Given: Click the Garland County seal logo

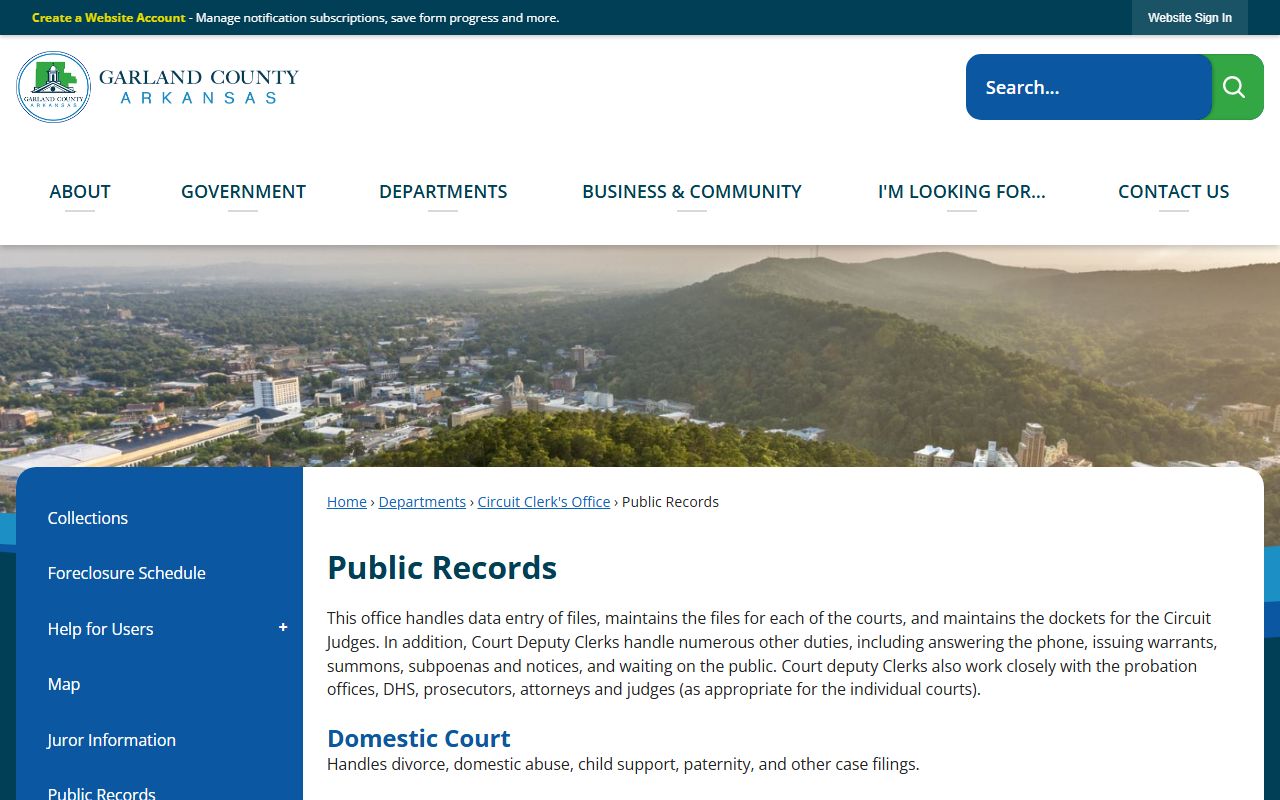Looking at the screenshot, I should click(x=54, y=87).
